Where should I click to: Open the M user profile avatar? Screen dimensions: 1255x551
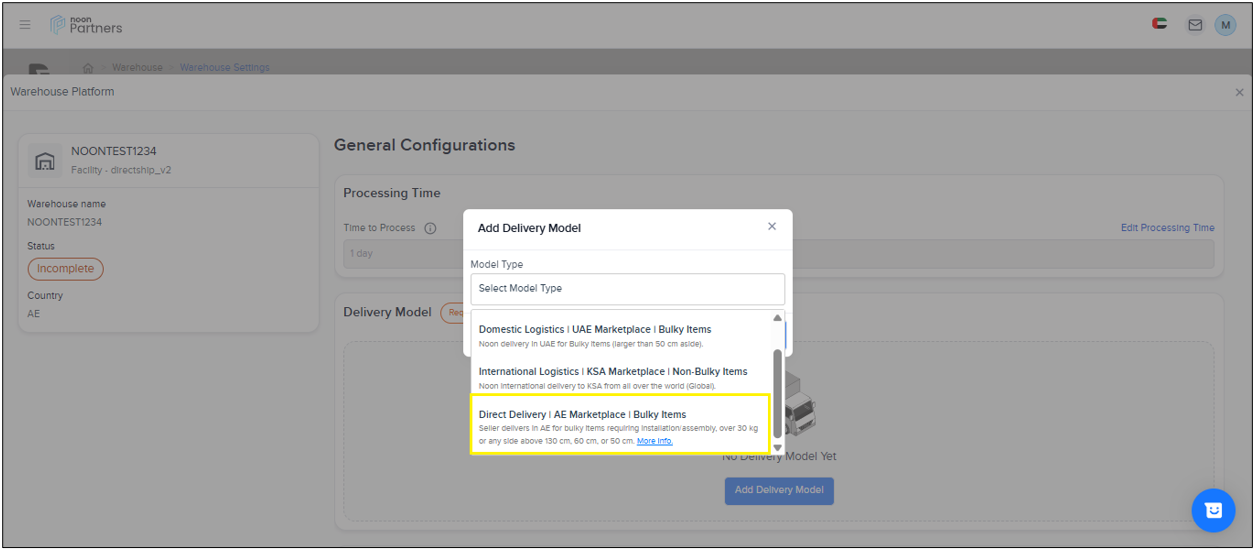tap(1225, 25)
